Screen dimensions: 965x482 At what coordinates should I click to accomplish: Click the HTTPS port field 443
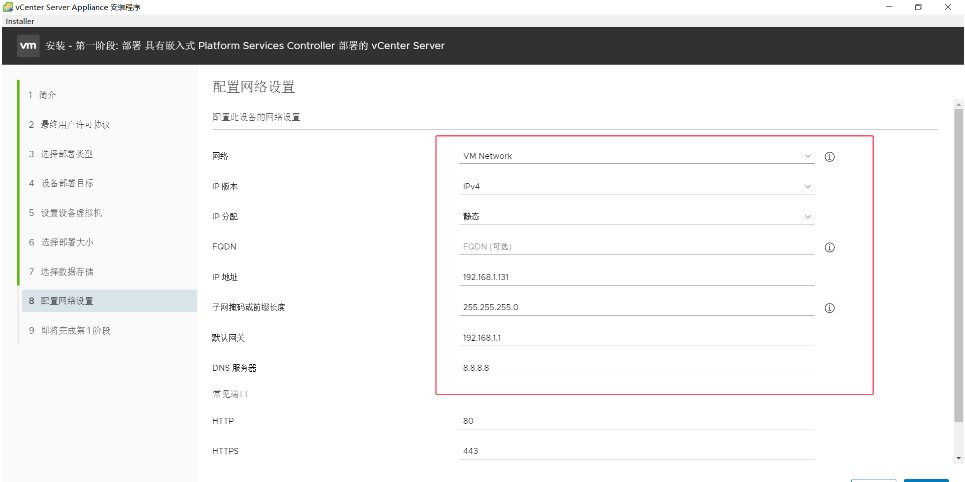pyautogui.click(x=636, y=451)
